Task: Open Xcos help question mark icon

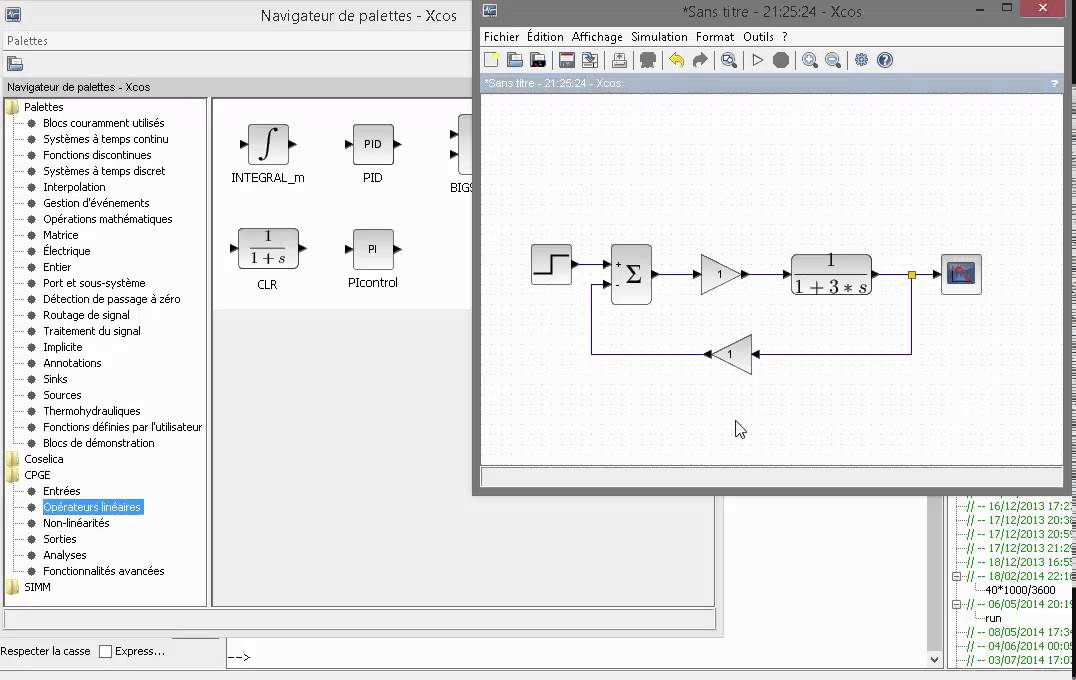Action: click(885, 60)
